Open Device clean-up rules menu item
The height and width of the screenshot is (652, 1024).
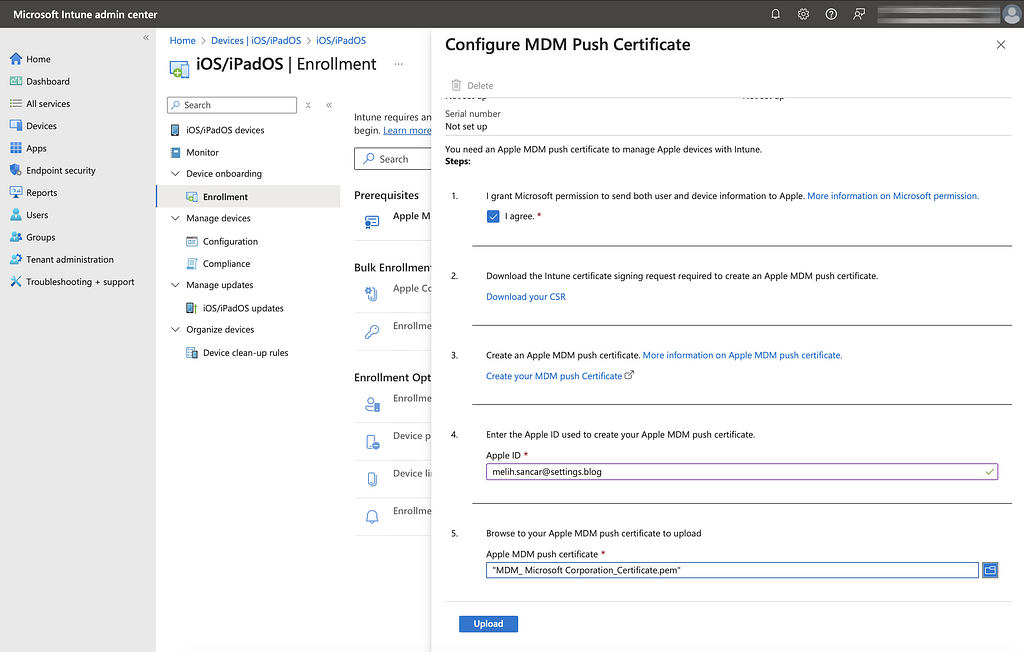(246, 353)
